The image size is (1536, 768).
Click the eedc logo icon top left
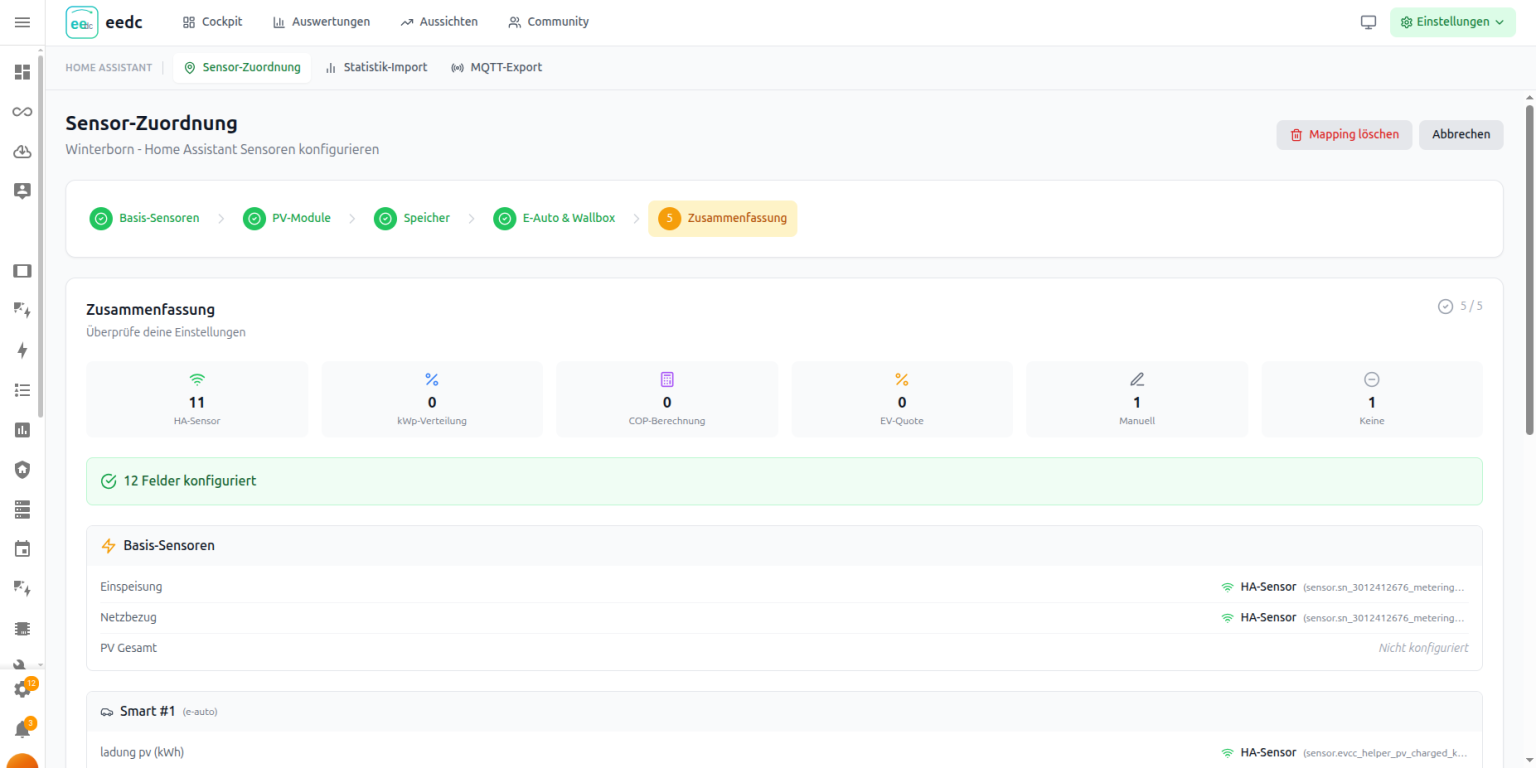coord(80,21)
